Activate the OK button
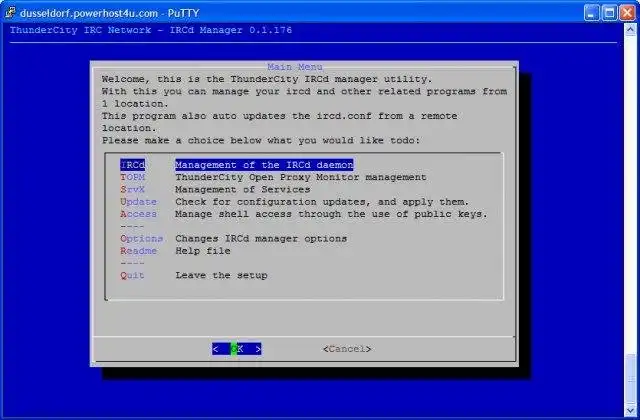The image size is (640, 420). tap(237, 349)
